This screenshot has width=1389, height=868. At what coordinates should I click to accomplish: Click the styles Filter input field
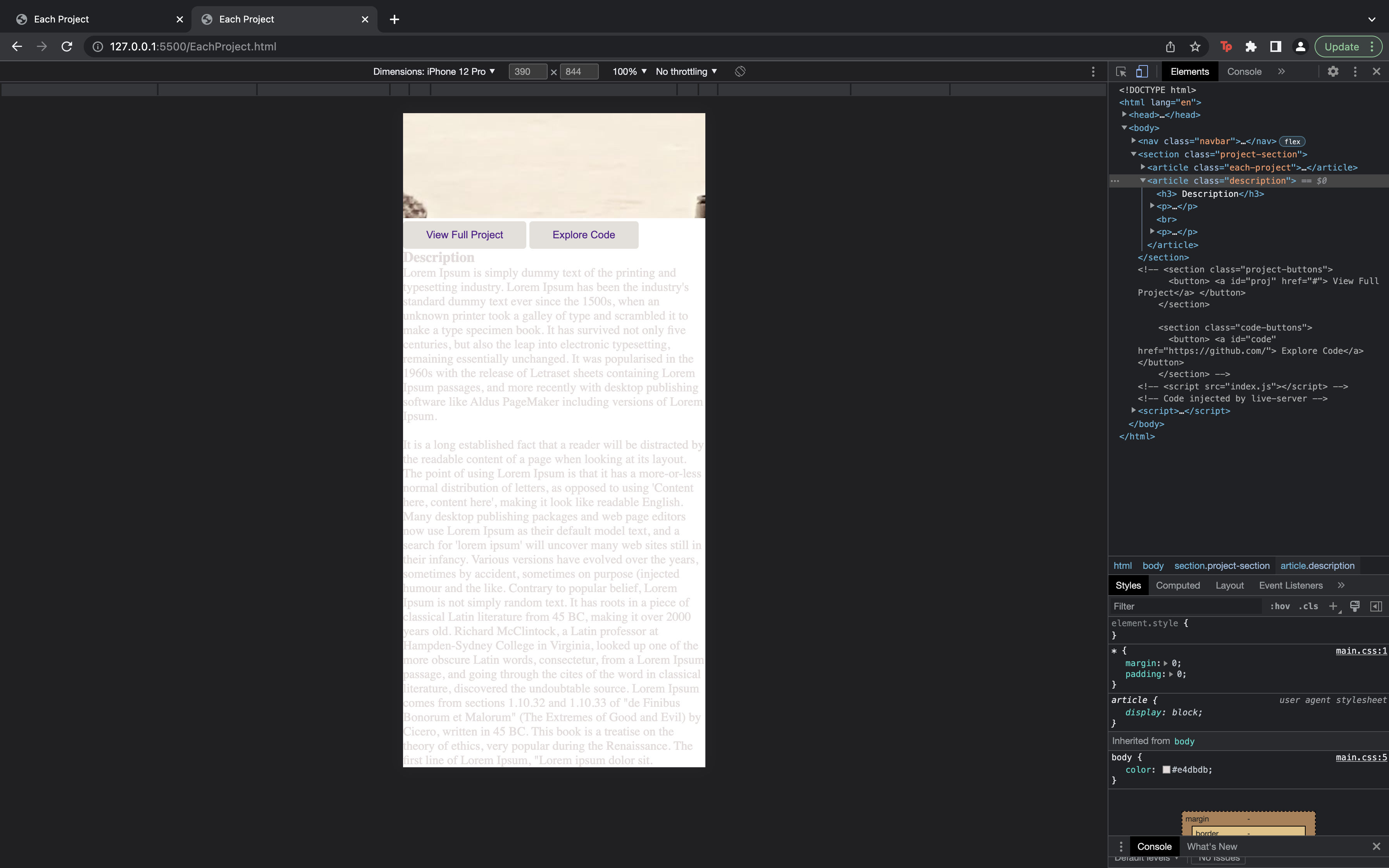[x=1182, y=606]
